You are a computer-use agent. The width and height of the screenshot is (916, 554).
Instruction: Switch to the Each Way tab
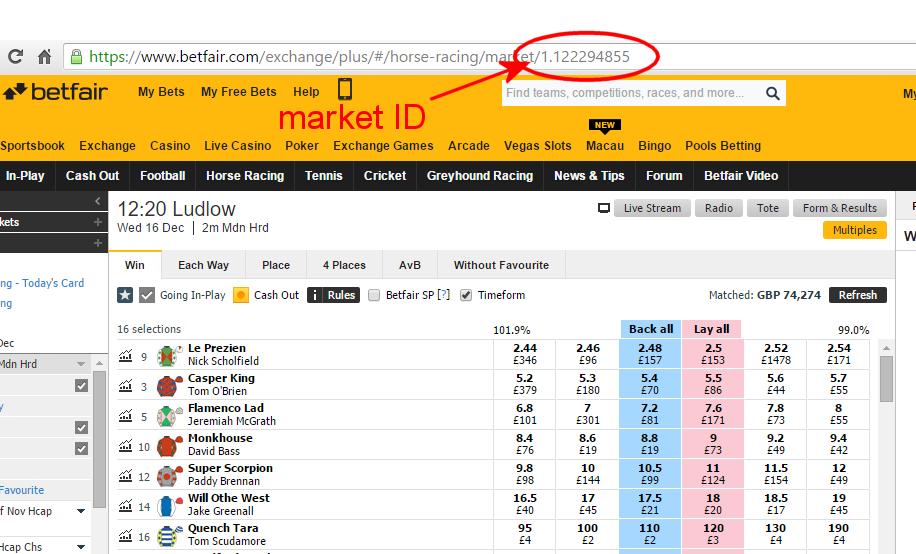click(203, 265)
